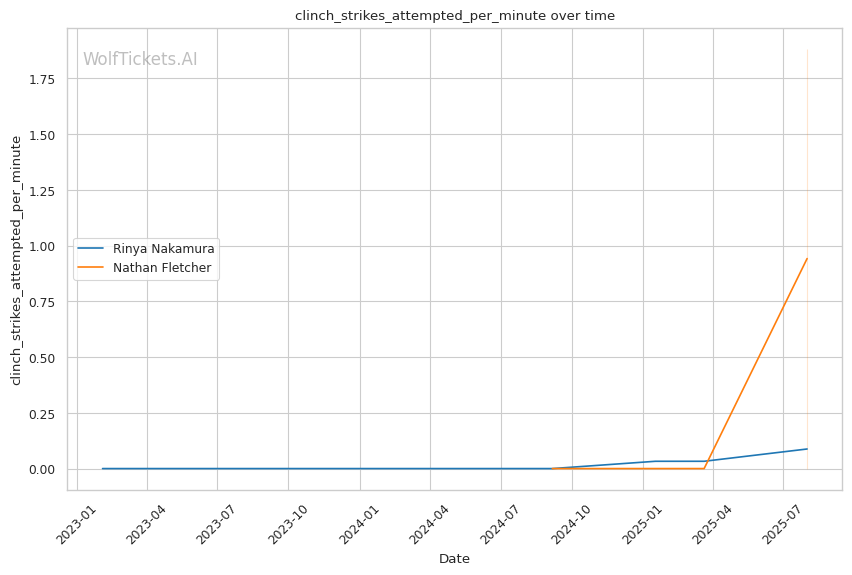Click the 2023-10 x-axis tick label
This screenshot has width=852, height=575.
coord(288,524)
